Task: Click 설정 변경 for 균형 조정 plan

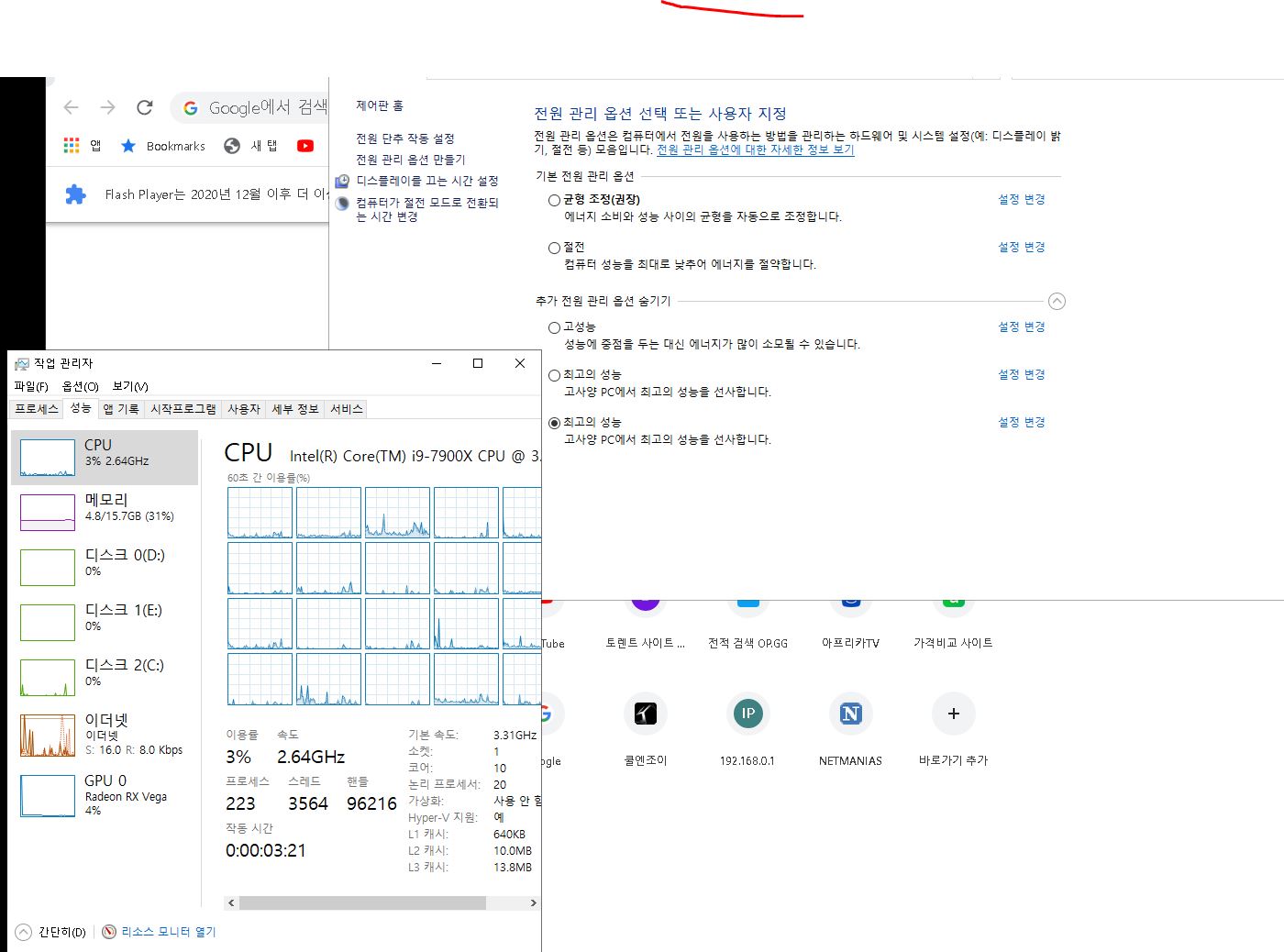Action: pos(1022,199)
